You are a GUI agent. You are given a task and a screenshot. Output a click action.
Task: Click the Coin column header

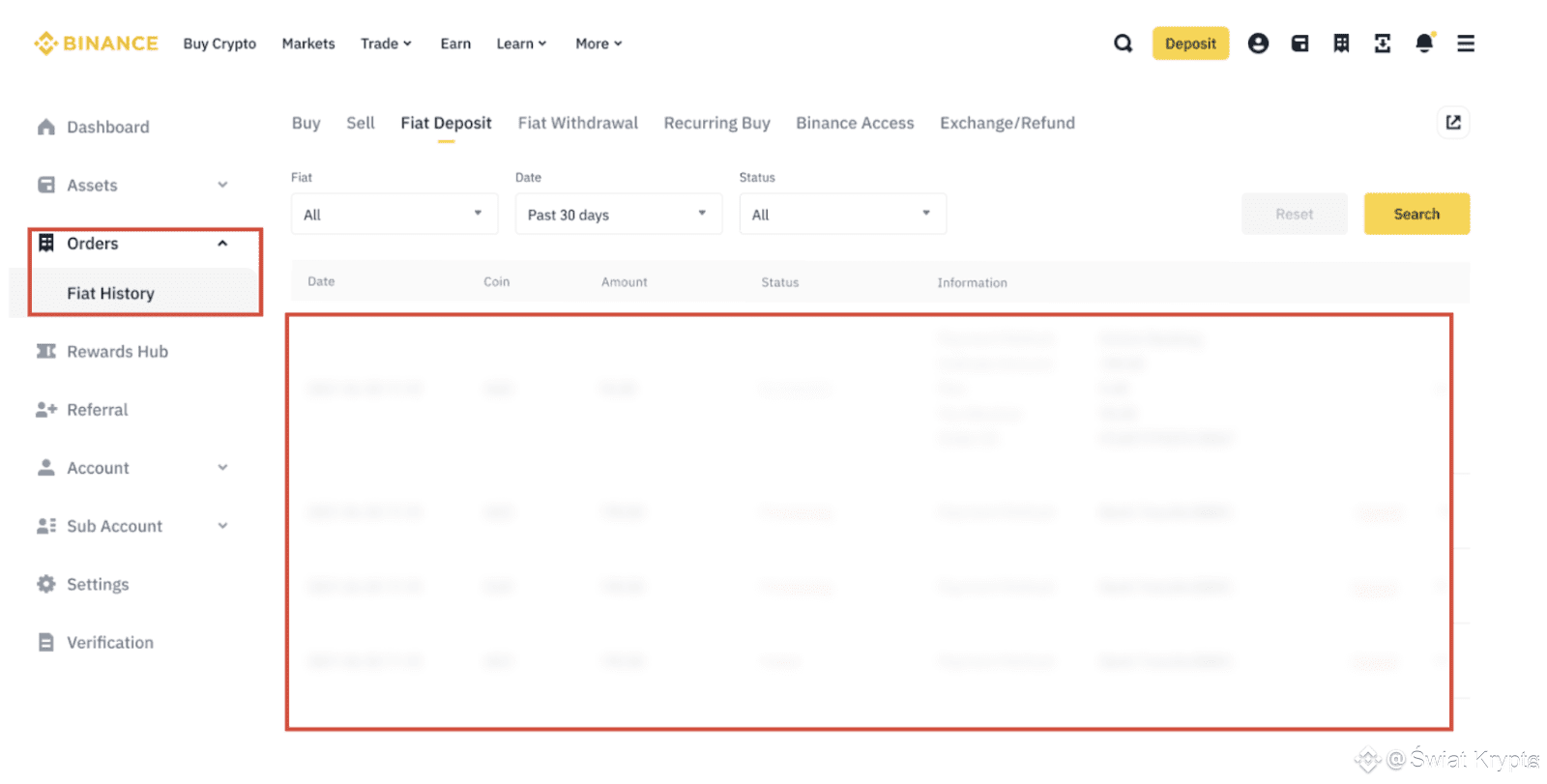(x=496, y=281)
